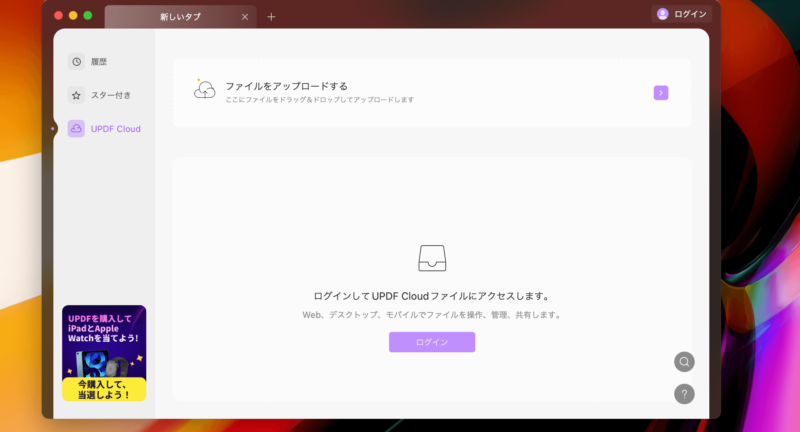Click the star icon in sidebar
This screenshot has height=432, width=800.
click(x=76, y=95)
